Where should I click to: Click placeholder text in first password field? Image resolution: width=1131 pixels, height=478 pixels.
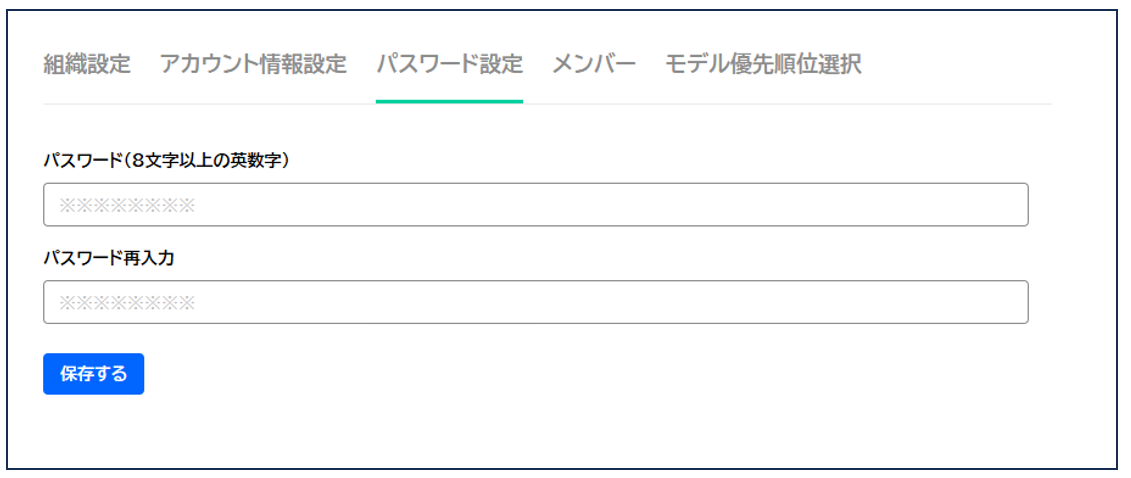pyautogui.click(x=126, y=206)
